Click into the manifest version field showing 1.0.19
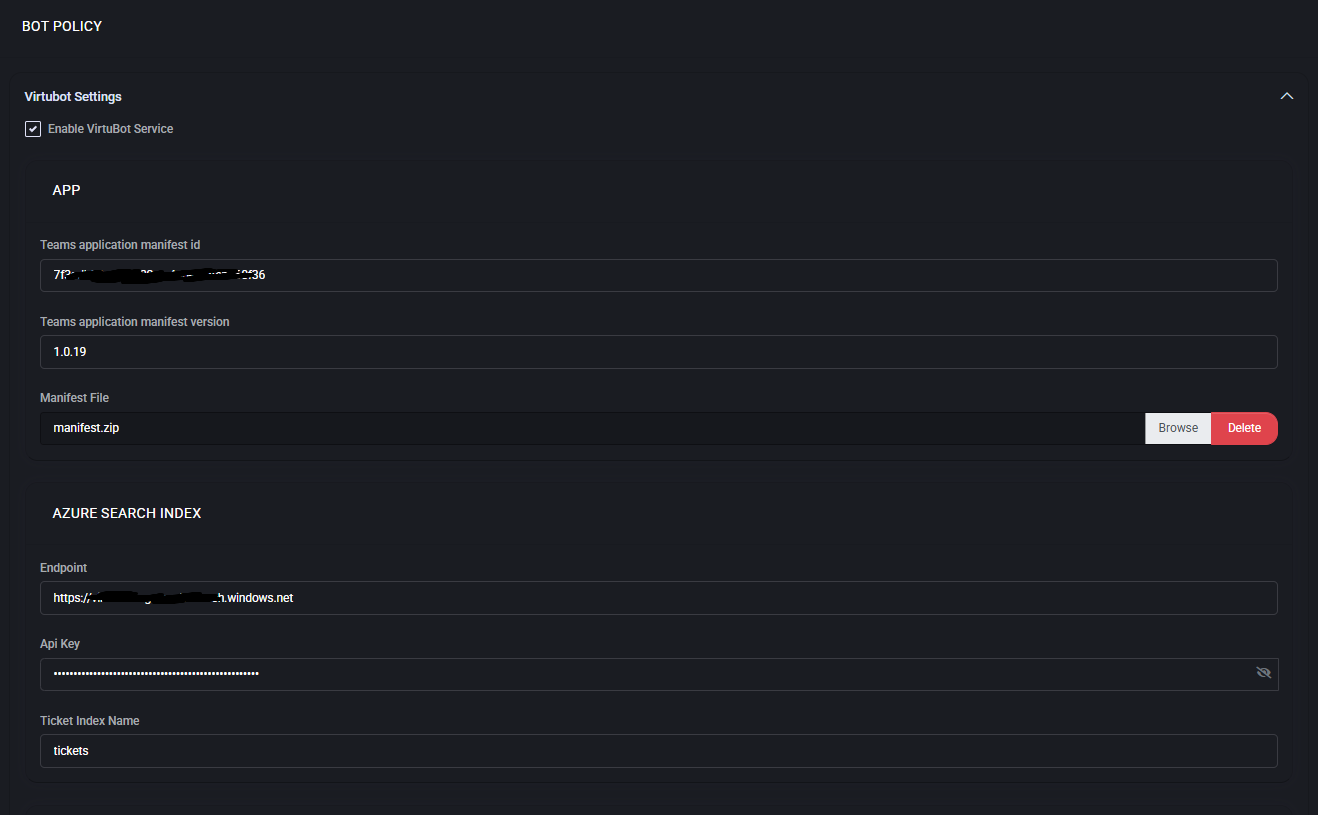Viewport: 1318px width, 815px height. pos(658,352)
